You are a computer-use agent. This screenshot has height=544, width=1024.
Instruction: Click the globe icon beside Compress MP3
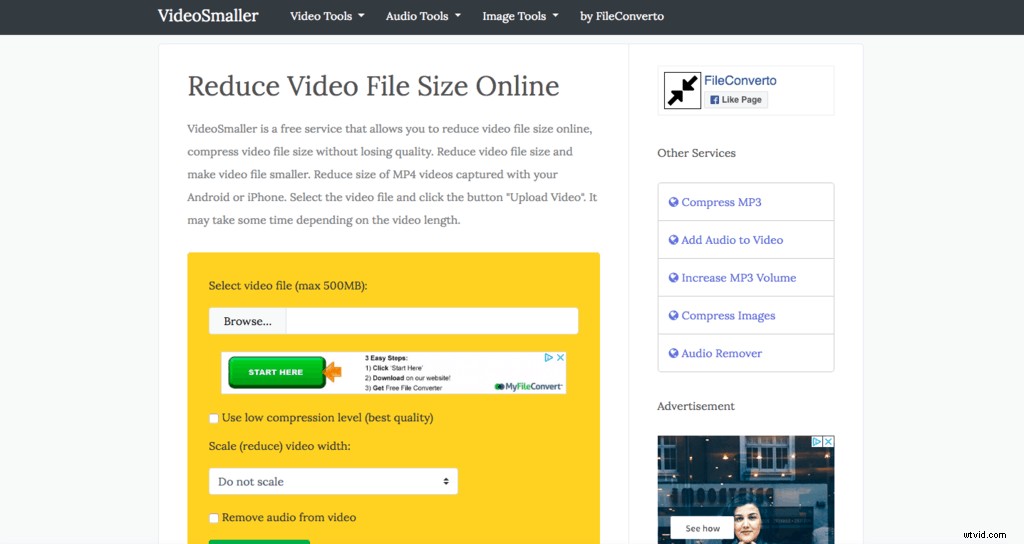pyautogui.click(x=673, y=202)
